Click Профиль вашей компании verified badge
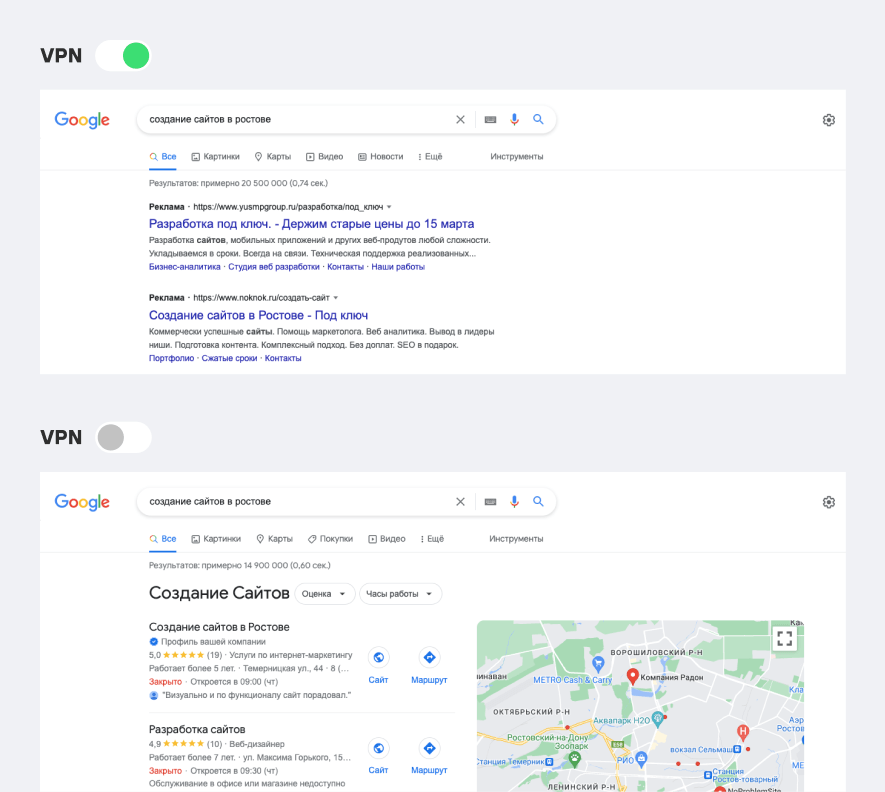The height and width of the screenshot is (792, 885). pos(154,642)
